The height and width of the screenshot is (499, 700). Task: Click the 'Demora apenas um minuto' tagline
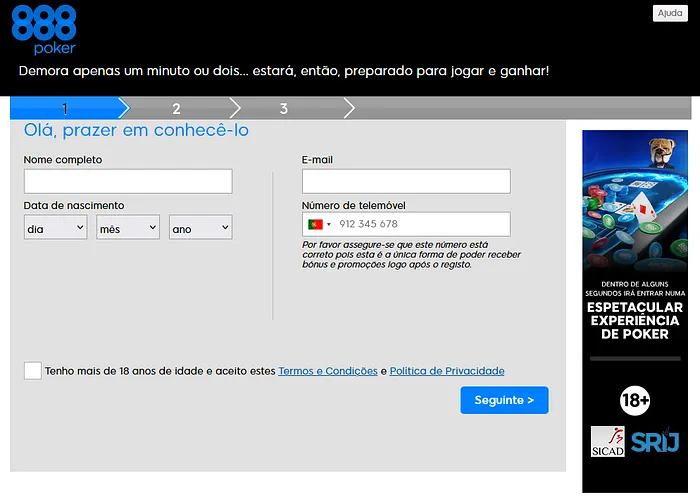(284, 71)
